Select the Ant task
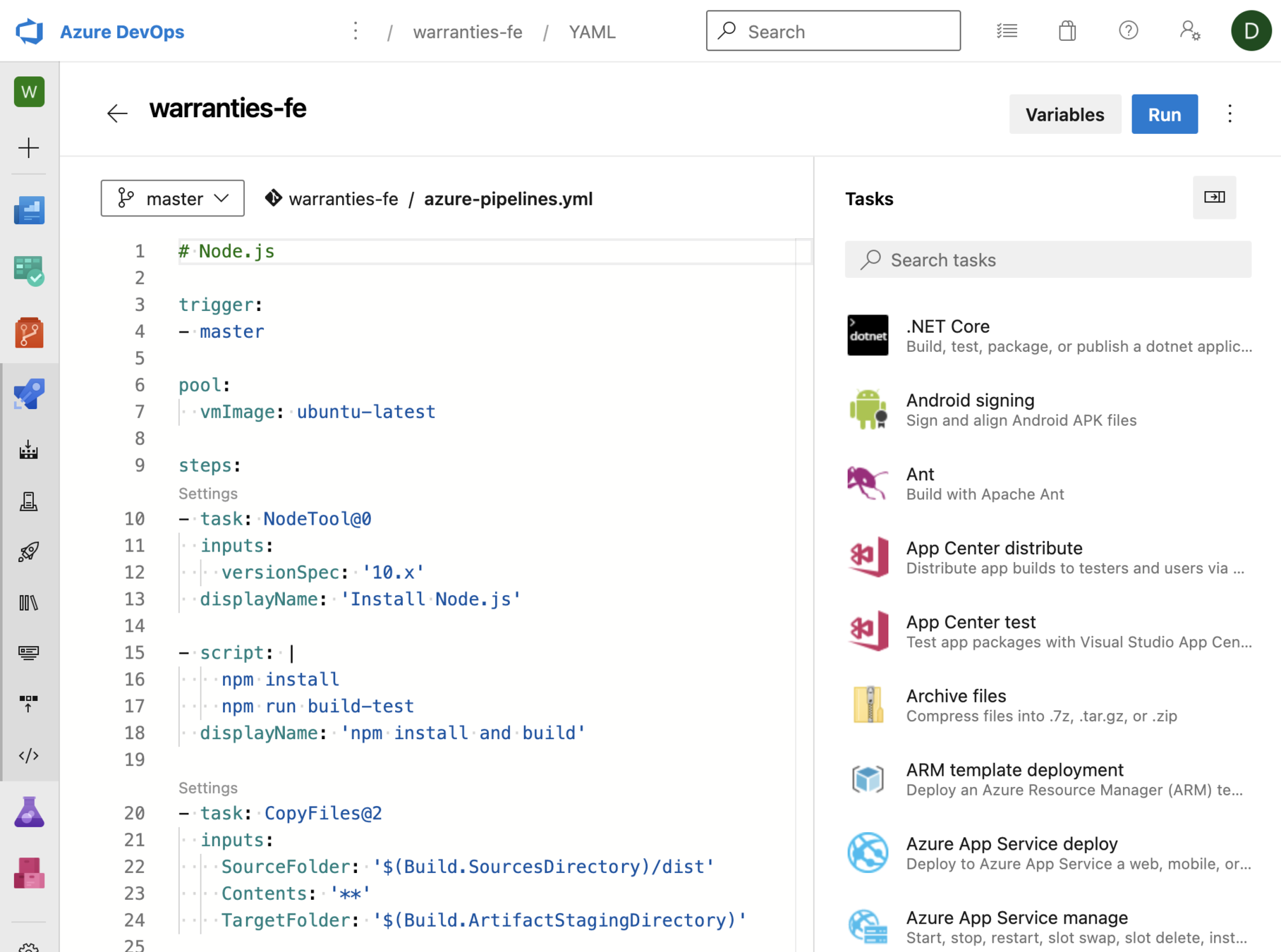 click(1048, 484)
